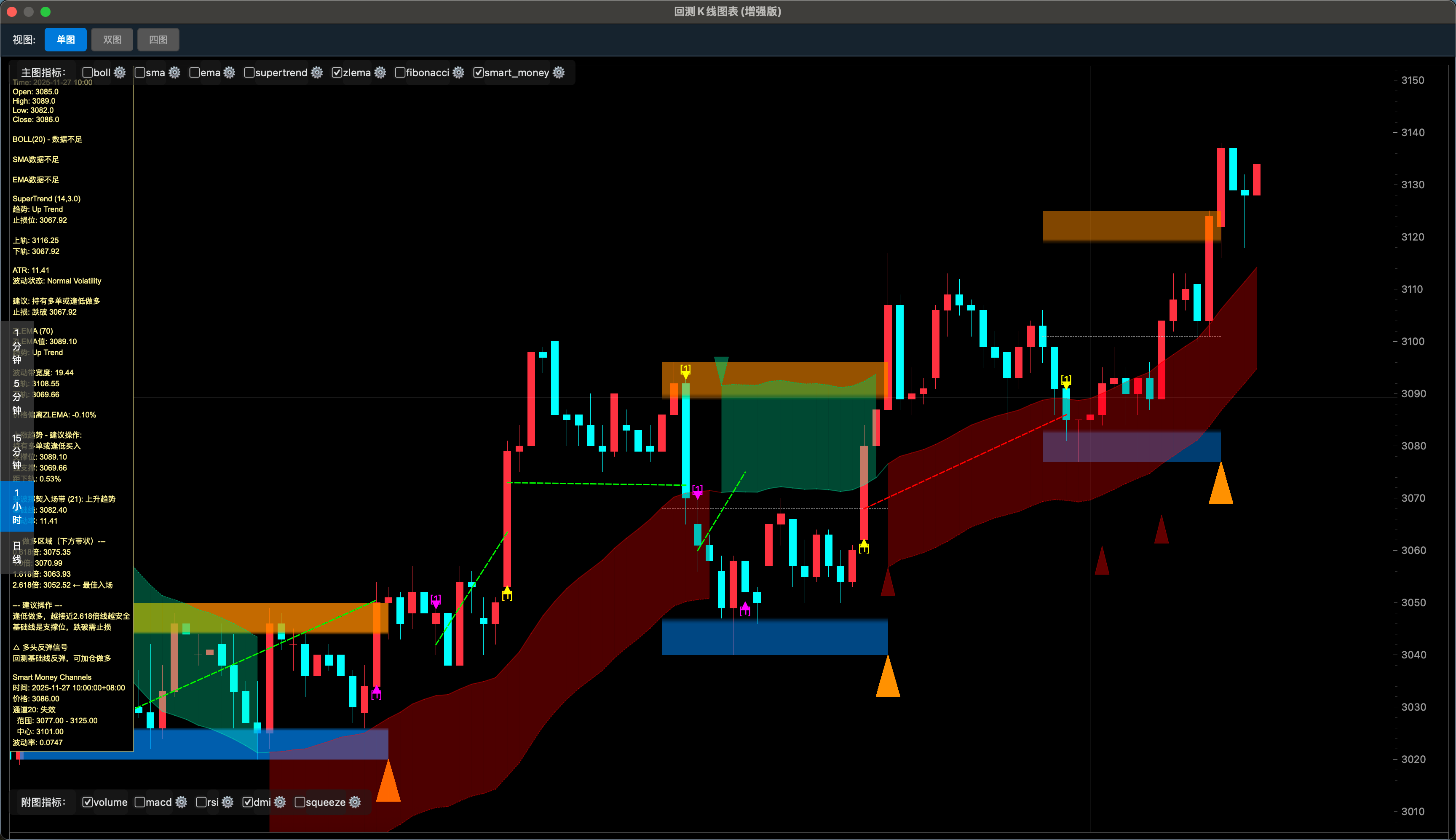The image size is (1456, 840).
Task: Open sma settings gear icon
Action: click(174, 73)
